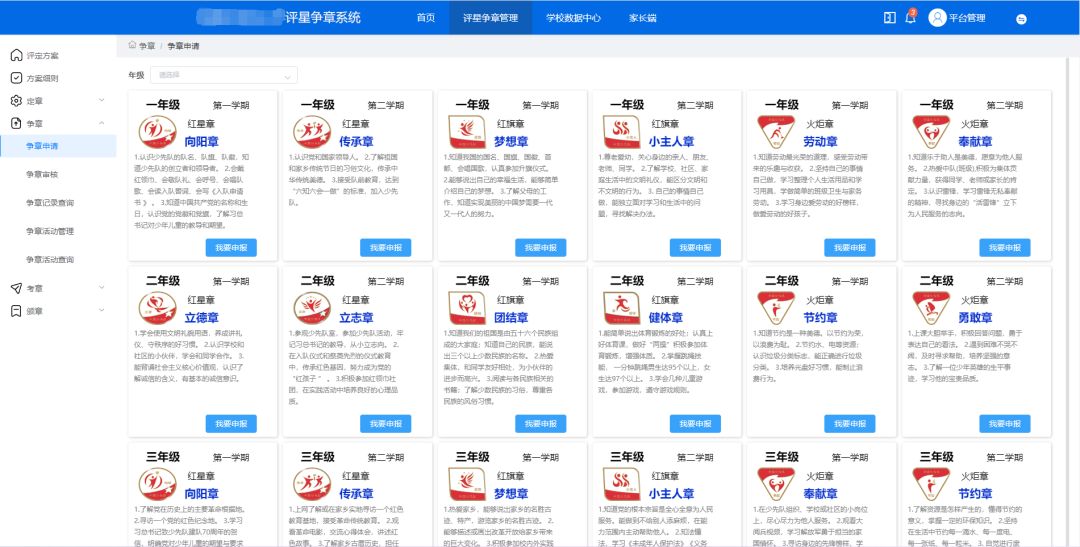Click the 三年级 向阳章 badge image
1080x547 pixels.
pos(157,484)
